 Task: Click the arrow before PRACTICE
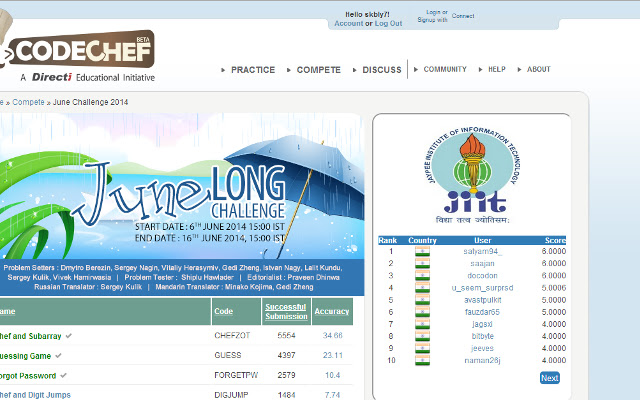tap(223, 70)
